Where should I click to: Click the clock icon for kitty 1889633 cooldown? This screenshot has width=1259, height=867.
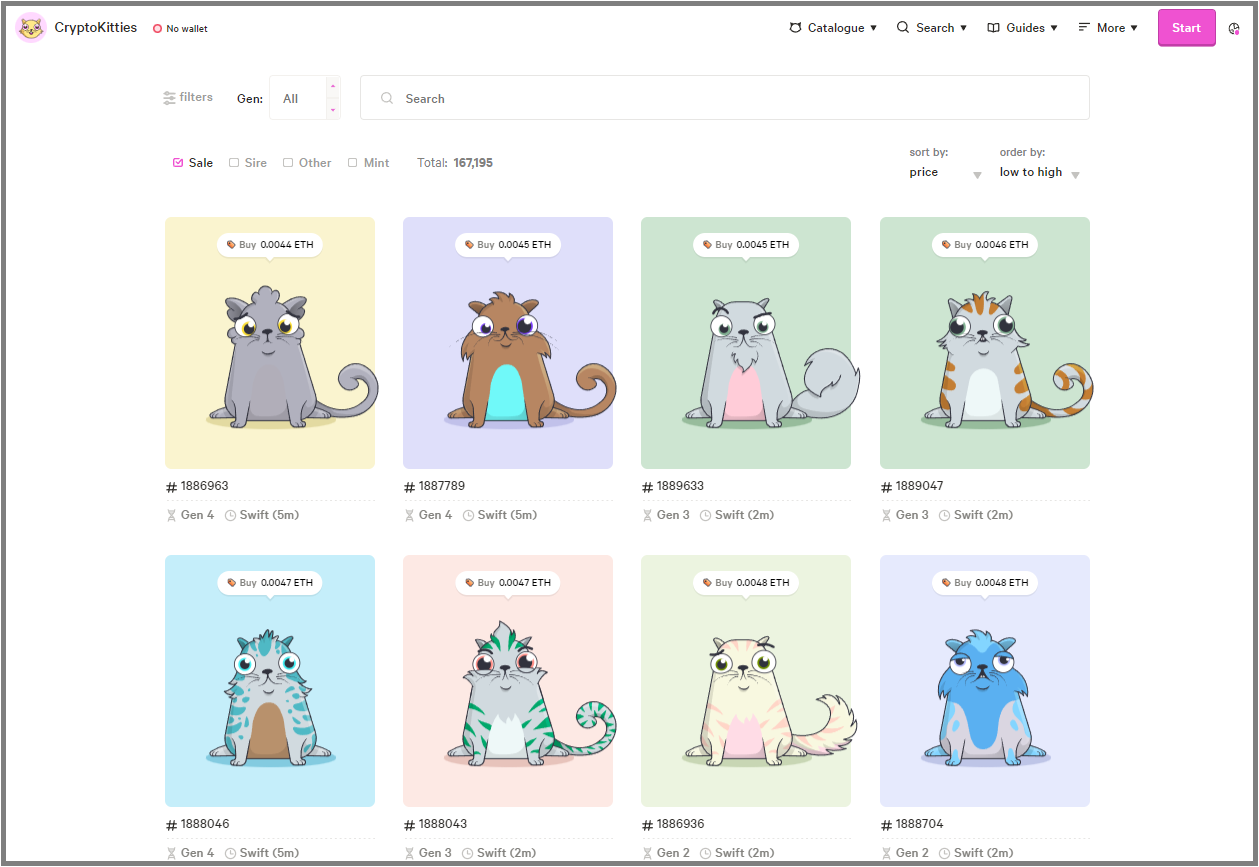coord(706,515)
